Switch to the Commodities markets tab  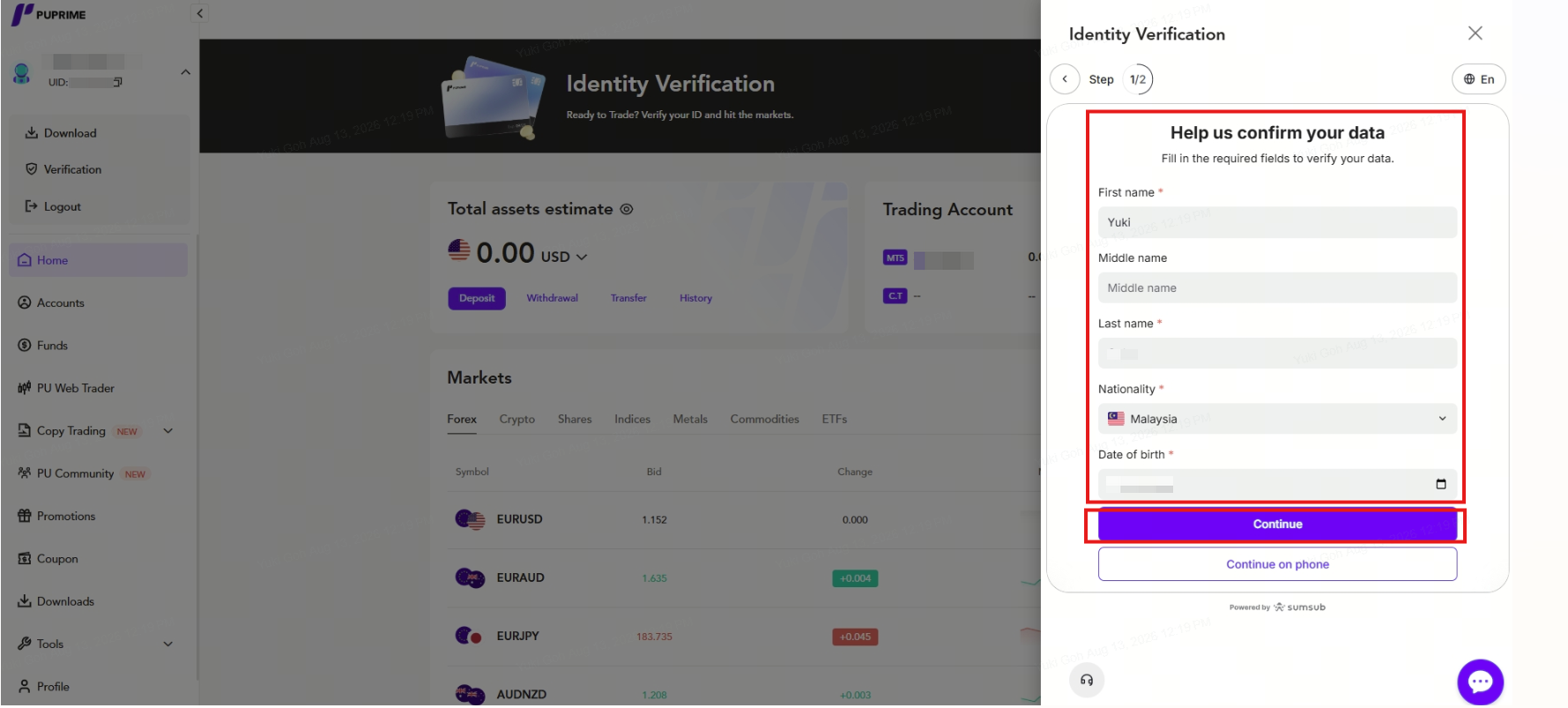764,420
